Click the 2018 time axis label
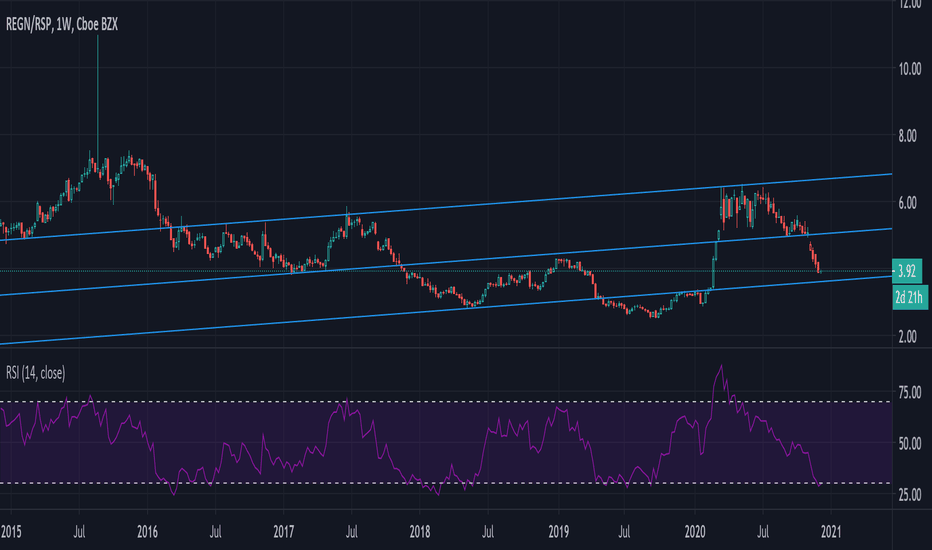932x550 pixels. 420,531
